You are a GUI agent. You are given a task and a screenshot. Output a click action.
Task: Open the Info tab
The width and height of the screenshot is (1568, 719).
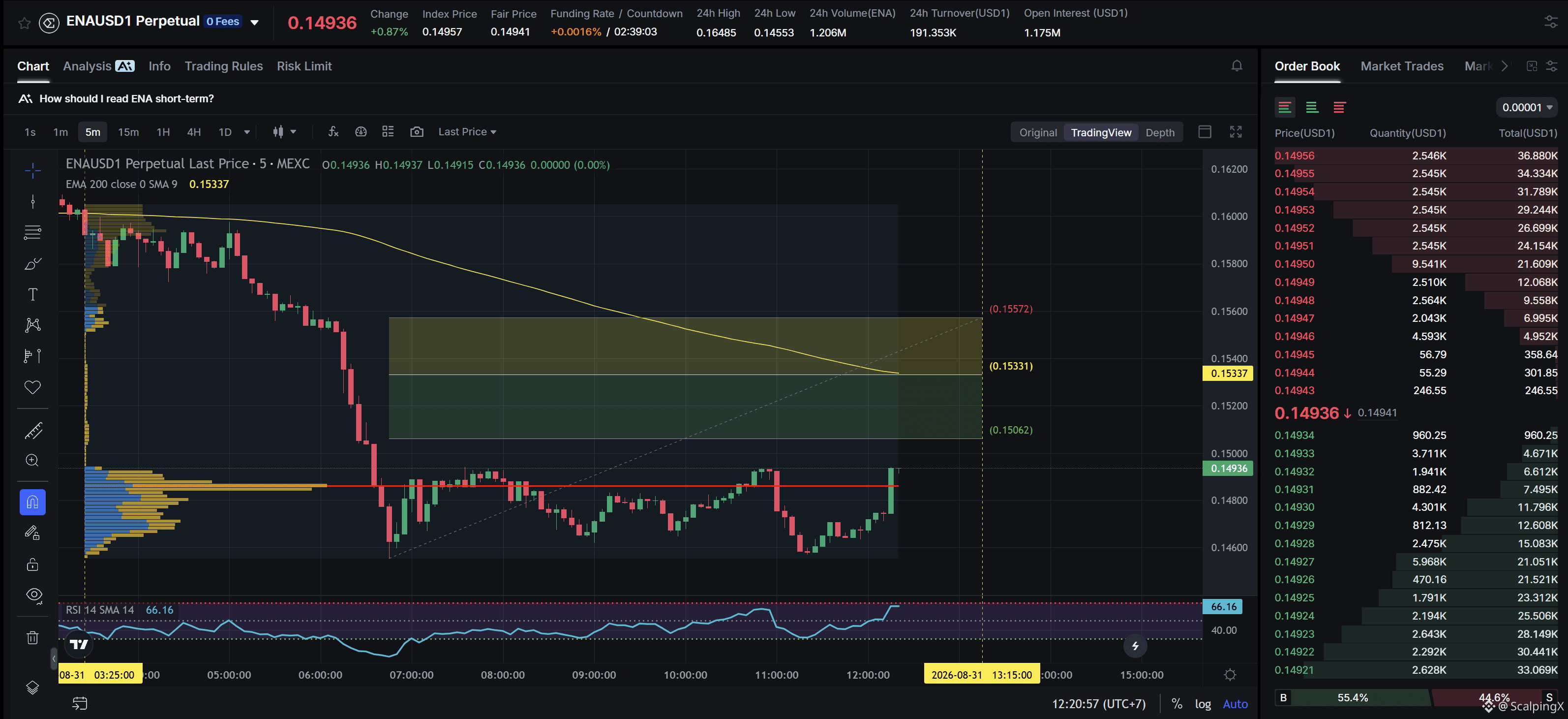coord(159,66)
